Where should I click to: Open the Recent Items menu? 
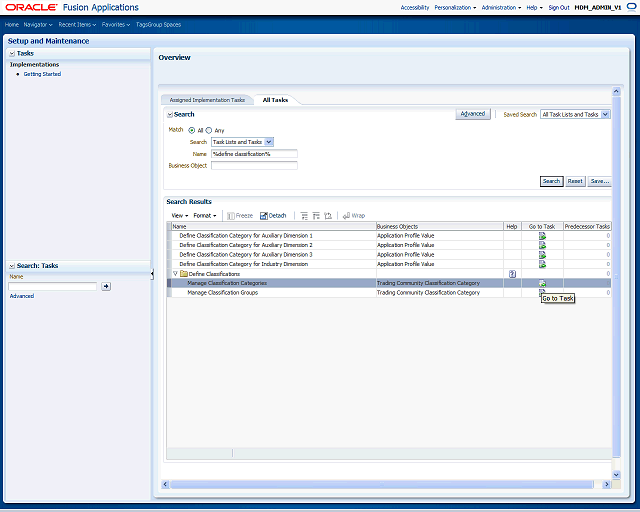pos(77,24)
